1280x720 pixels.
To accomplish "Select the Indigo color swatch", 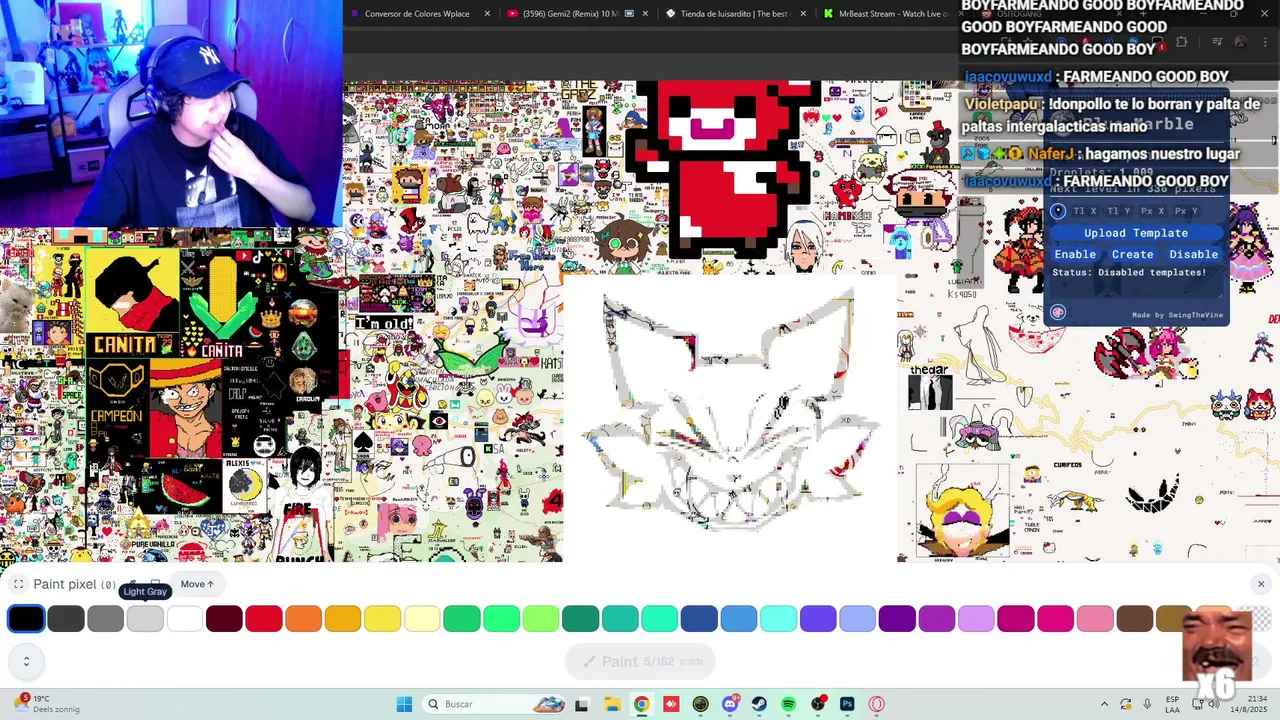I will [818, 619].
